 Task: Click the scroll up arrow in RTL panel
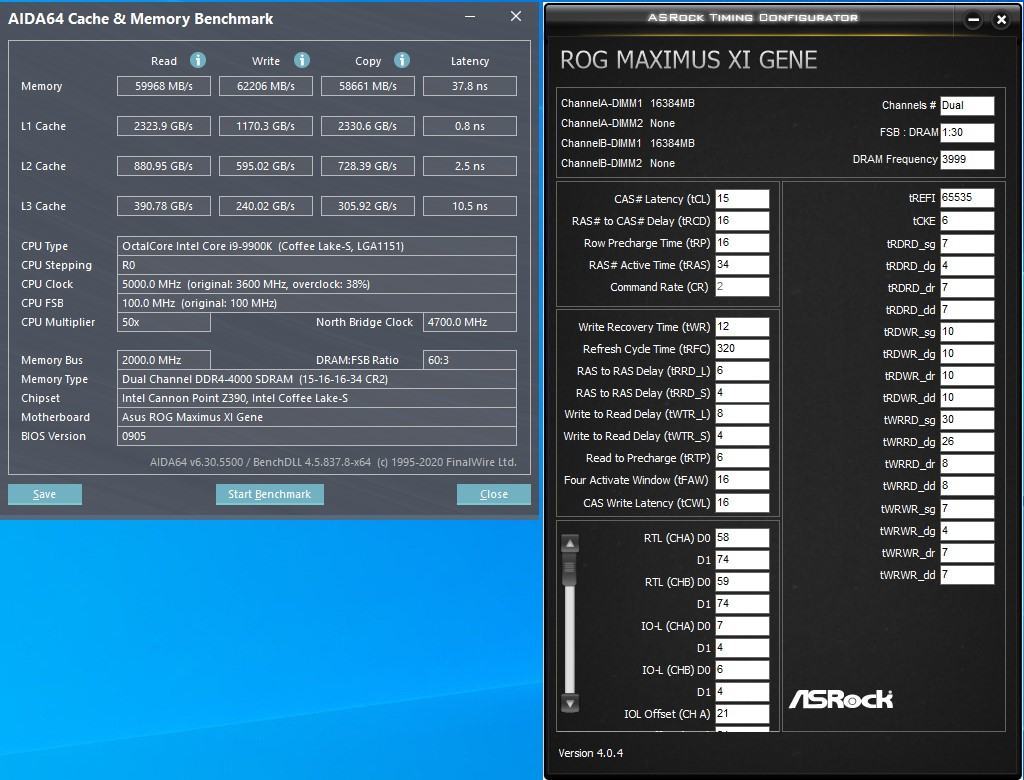tap(570, 543)
